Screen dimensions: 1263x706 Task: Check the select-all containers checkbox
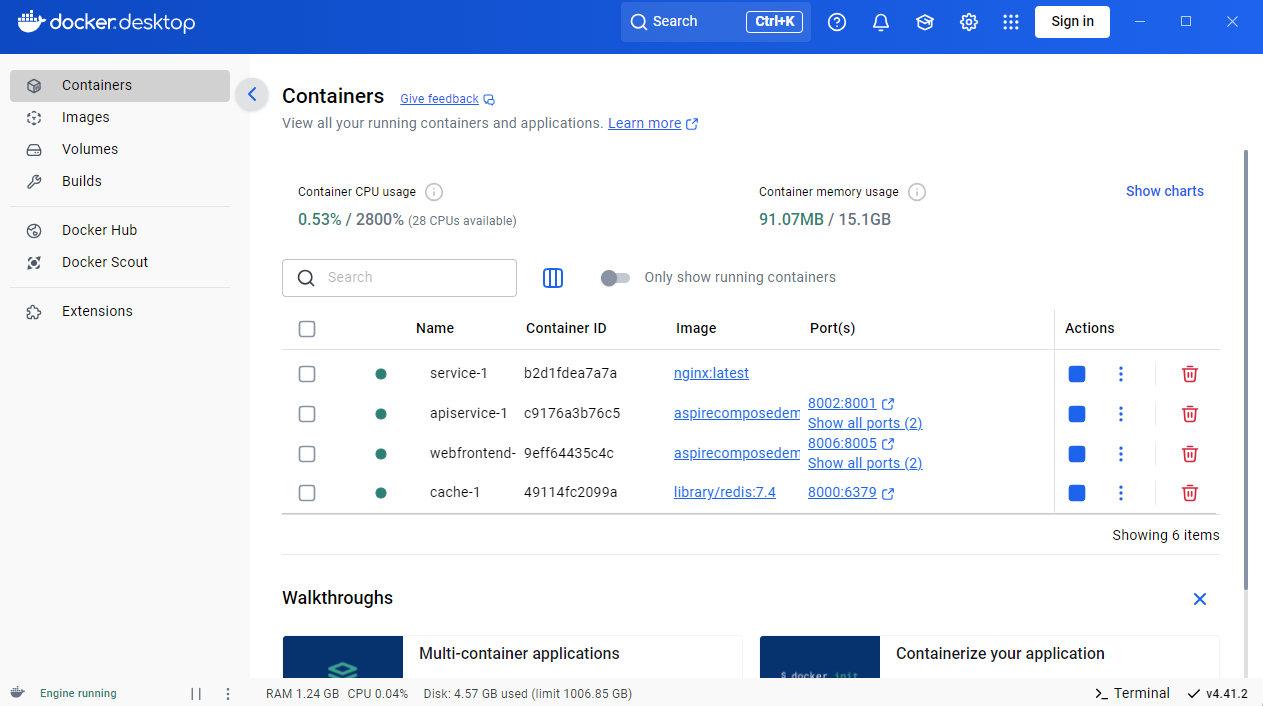tap(307, 329)
